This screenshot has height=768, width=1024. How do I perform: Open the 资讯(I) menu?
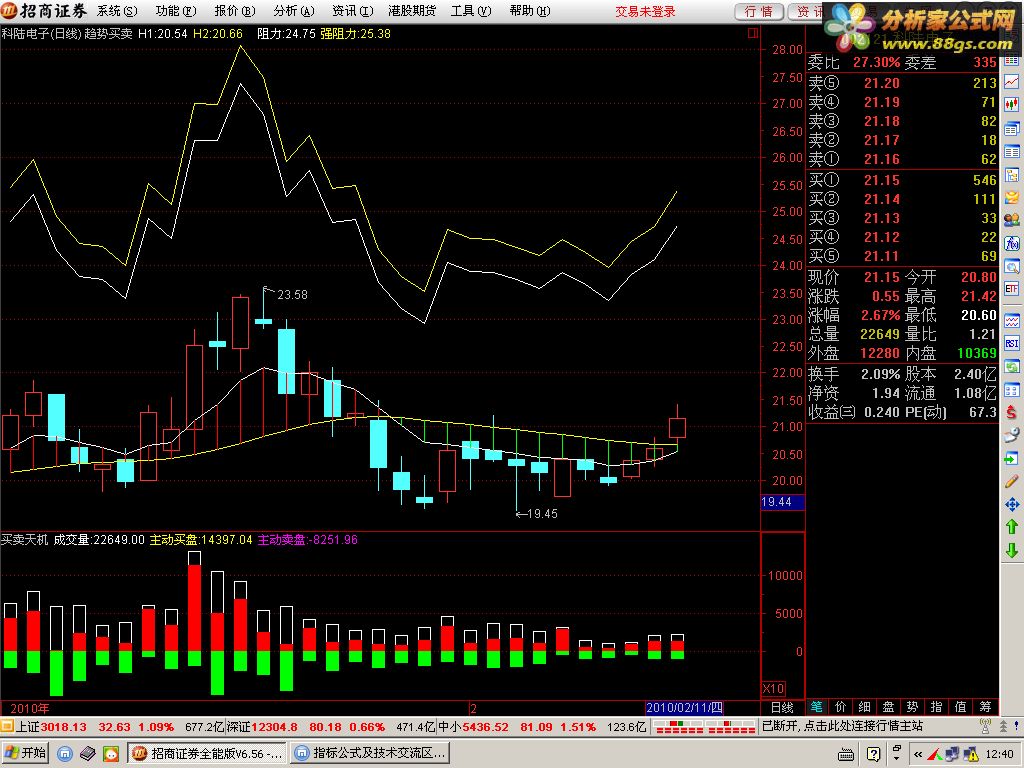(353, 11)
